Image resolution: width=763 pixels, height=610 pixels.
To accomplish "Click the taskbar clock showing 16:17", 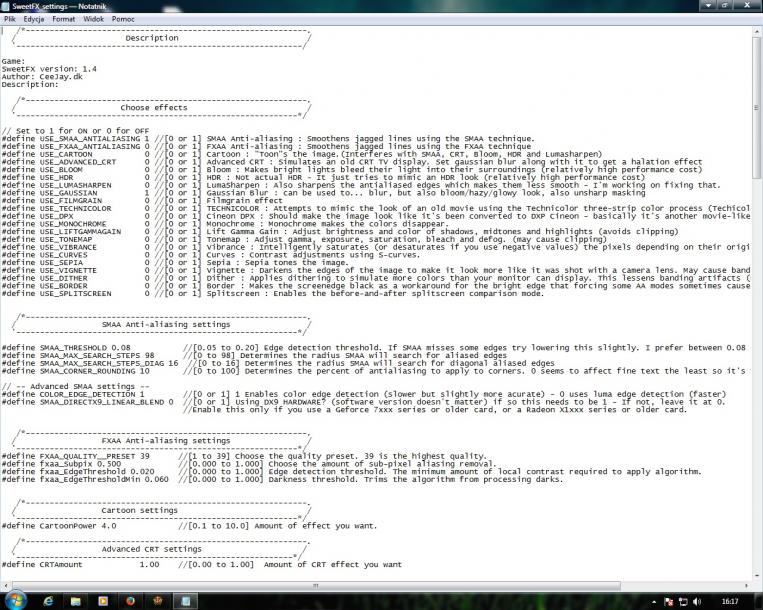I will tap(730, 600).
